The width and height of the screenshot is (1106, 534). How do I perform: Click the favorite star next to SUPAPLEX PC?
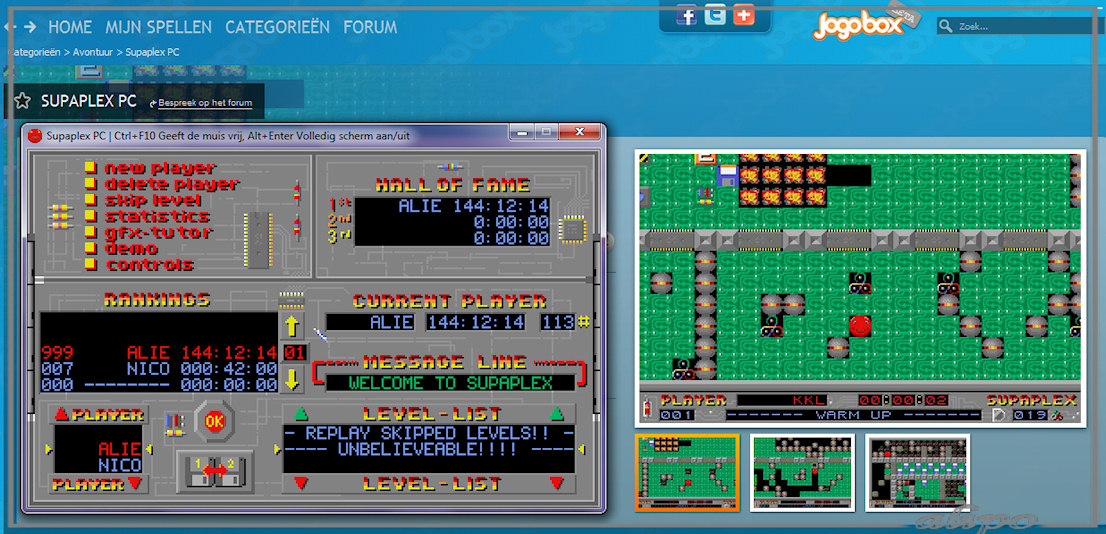click(x=23, y=102)
